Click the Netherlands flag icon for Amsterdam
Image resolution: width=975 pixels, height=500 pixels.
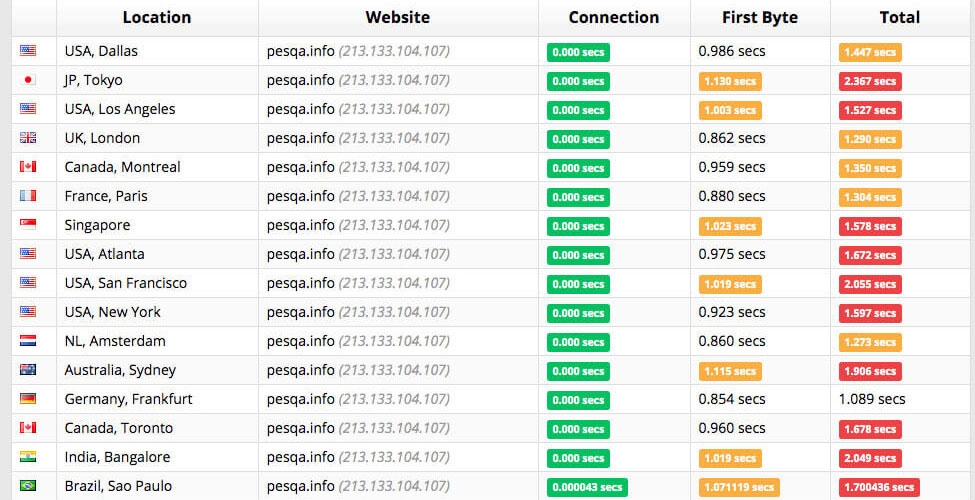[x=27, y=341]
